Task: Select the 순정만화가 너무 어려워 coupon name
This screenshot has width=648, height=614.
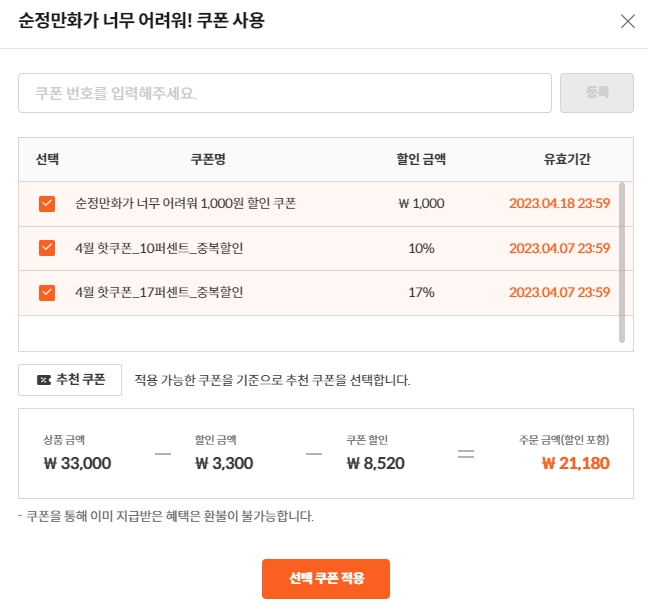Action: (x=186, y=203)
